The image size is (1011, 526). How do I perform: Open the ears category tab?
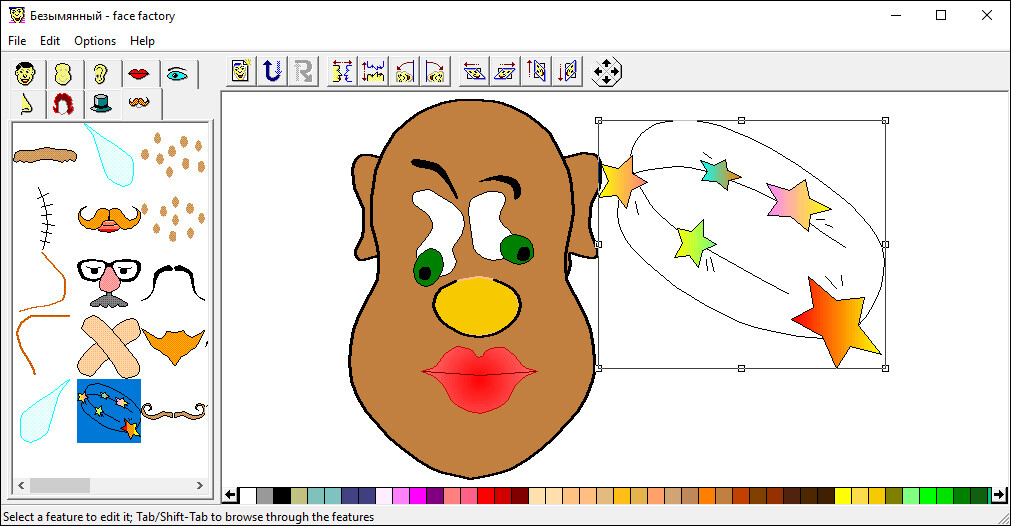tap(101, 74)
